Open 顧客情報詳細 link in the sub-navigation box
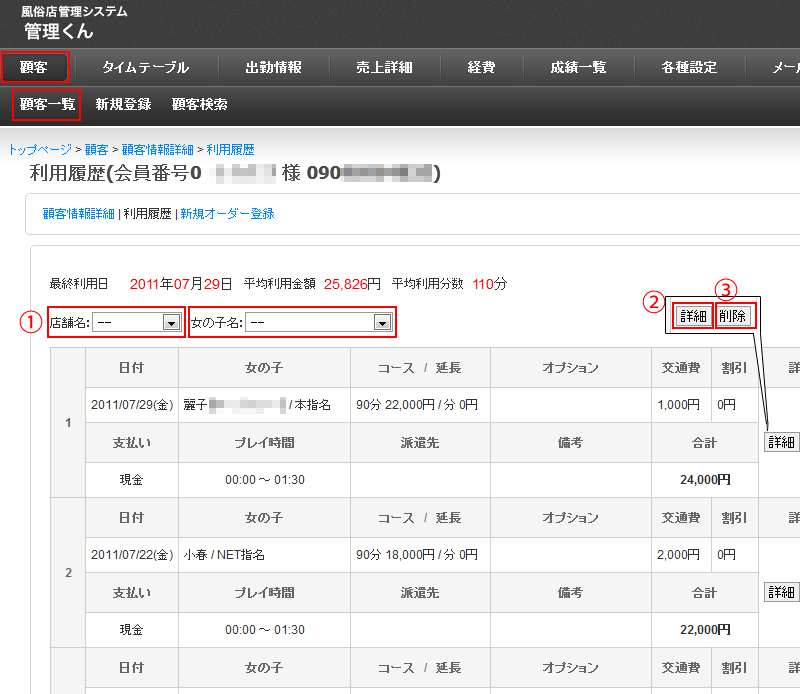Screen dimensions: 800x694 pyautogui.click(x=79, y=214)
